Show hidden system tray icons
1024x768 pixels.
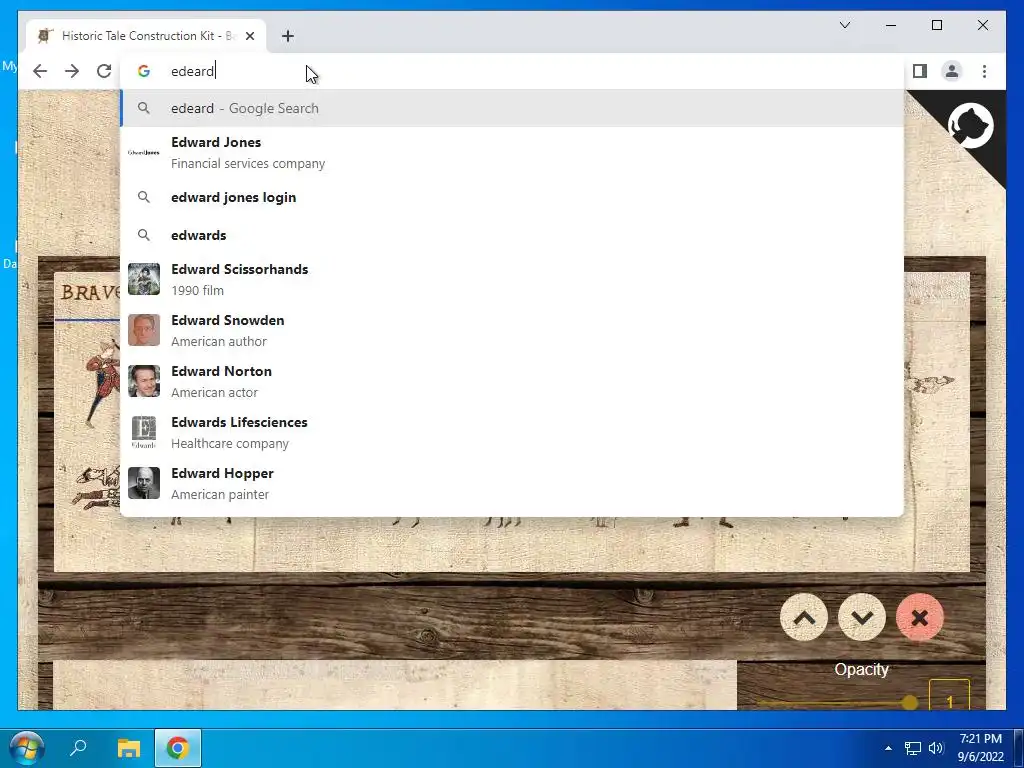pyautogui.click(x=888, y=748)
